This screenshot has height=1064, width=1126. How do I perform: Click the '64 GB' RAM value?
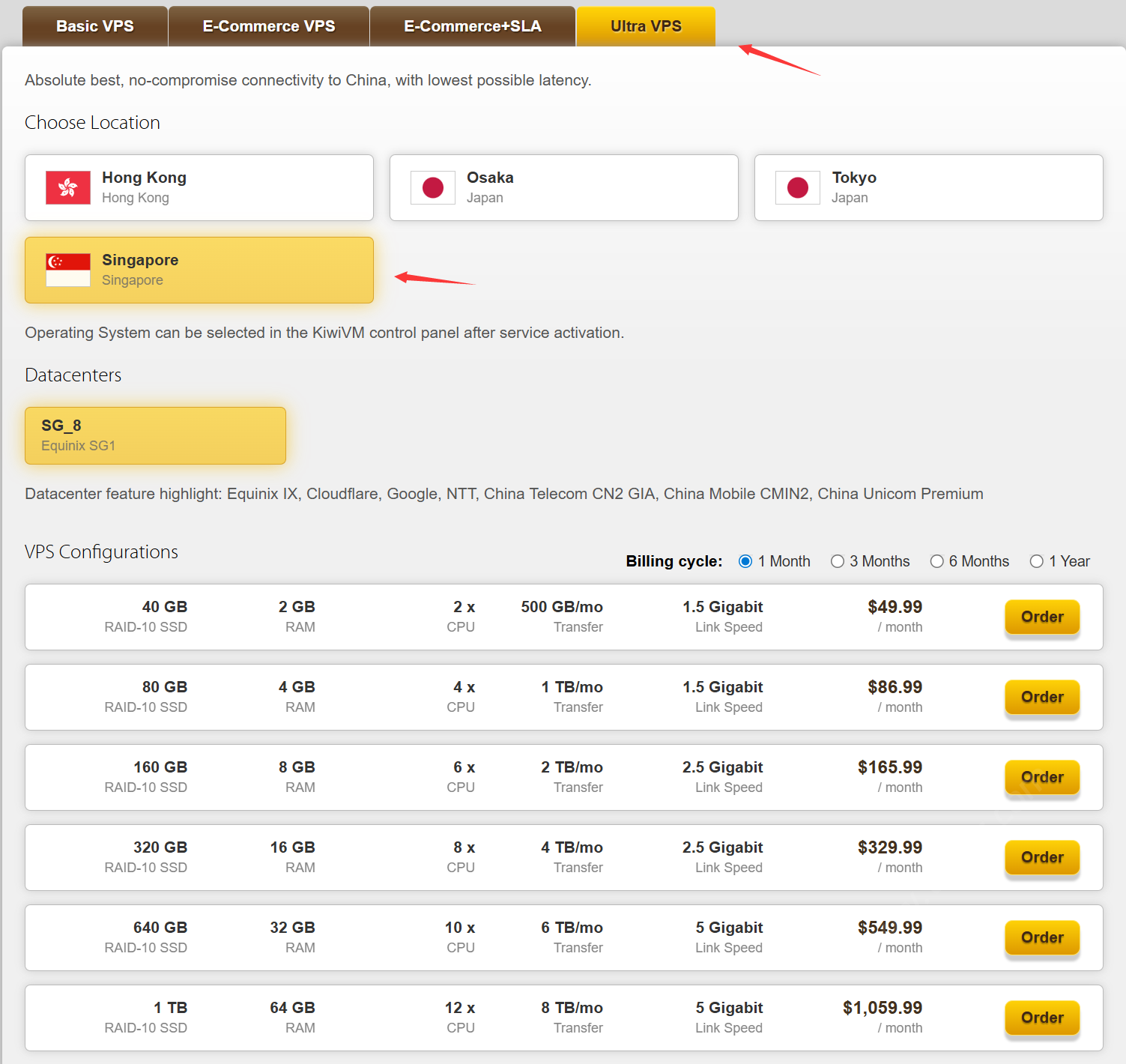pyautogui.click(x=293, y=1008)
